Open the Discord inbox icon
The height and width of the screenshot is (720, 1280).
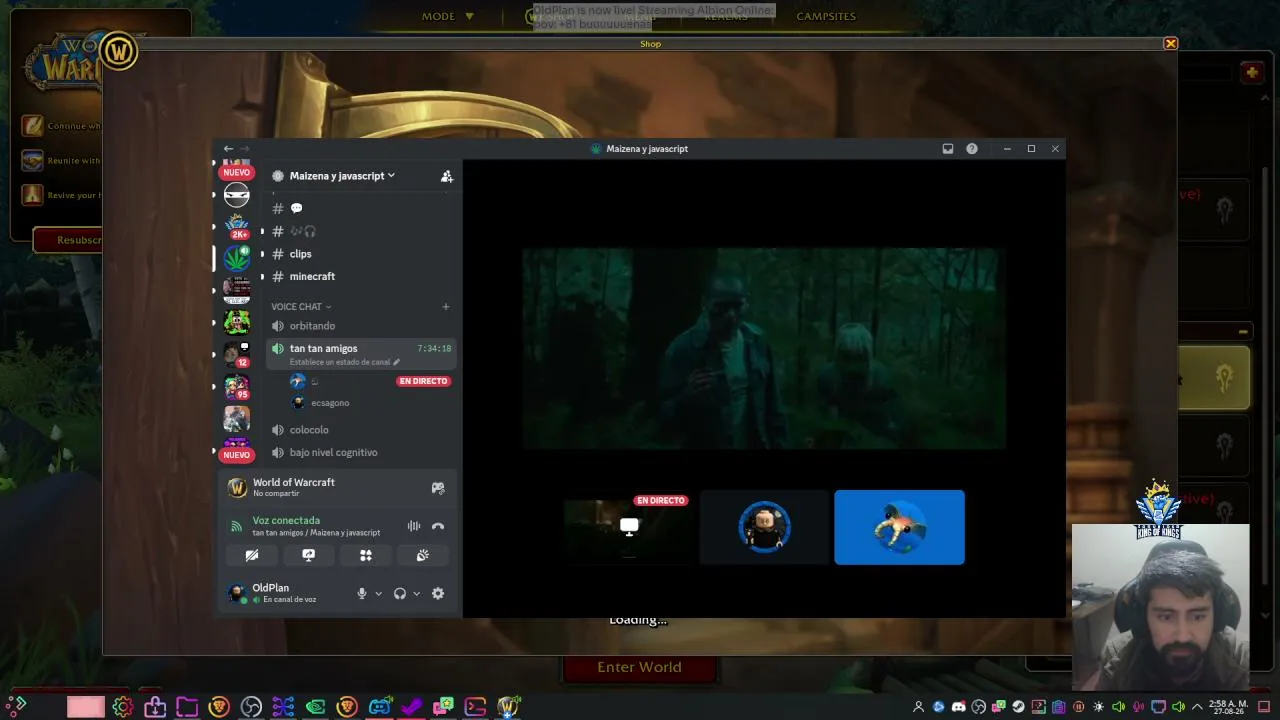pos(947,149)
